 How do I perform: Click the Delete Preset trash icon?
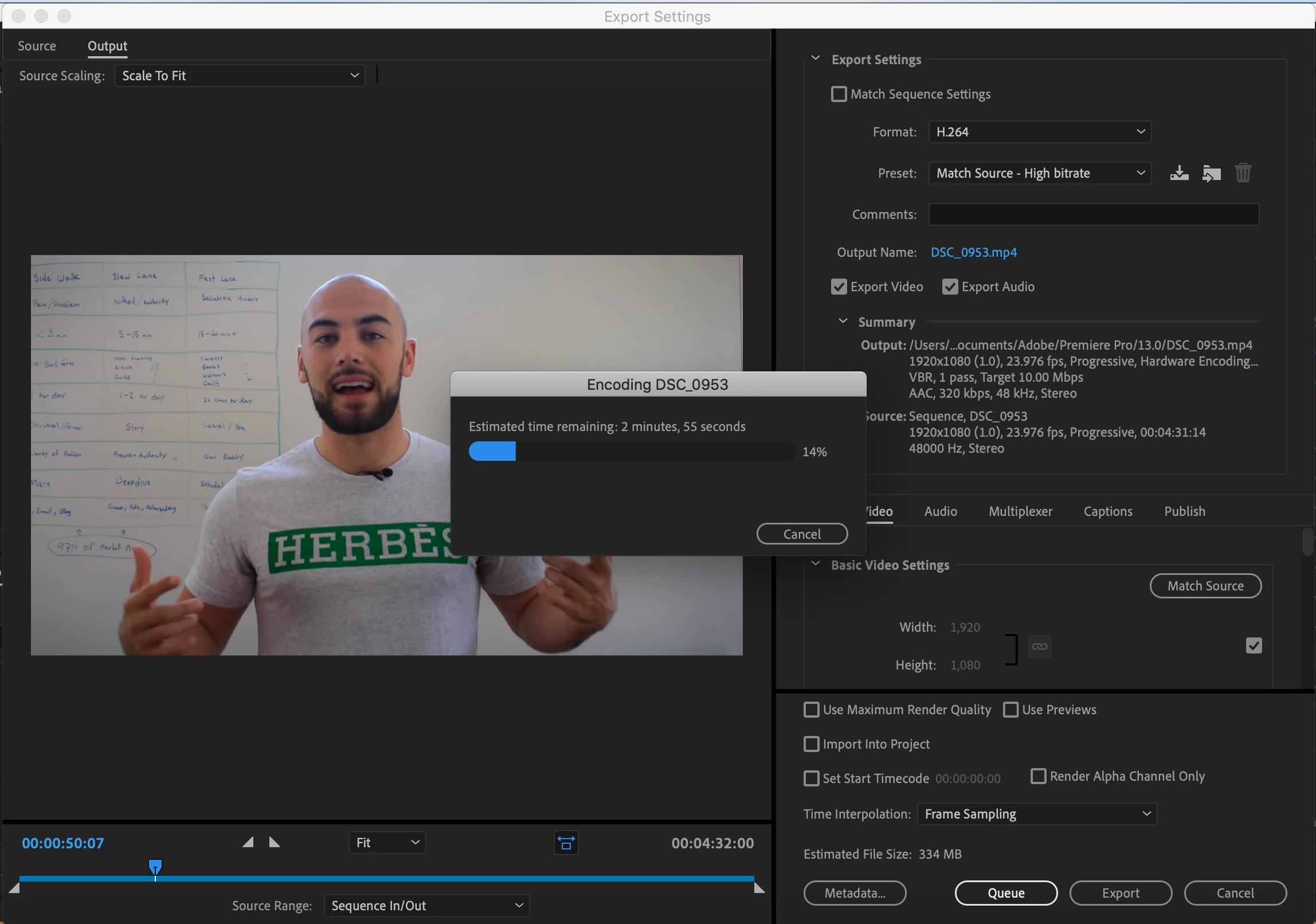1243,173
